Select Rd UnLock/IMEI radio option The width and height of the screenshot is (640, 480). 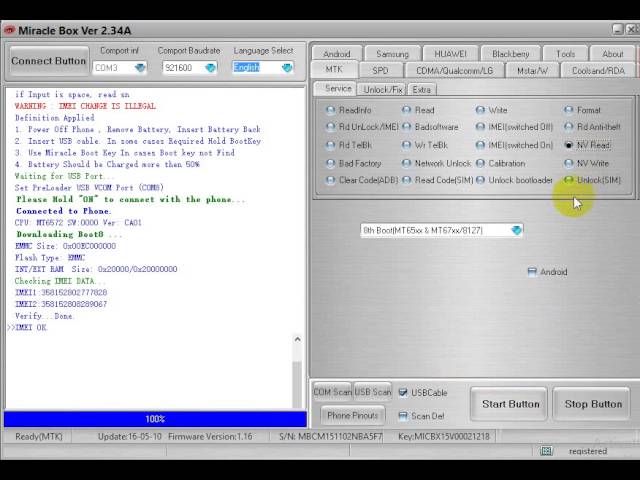click(362, 127)
